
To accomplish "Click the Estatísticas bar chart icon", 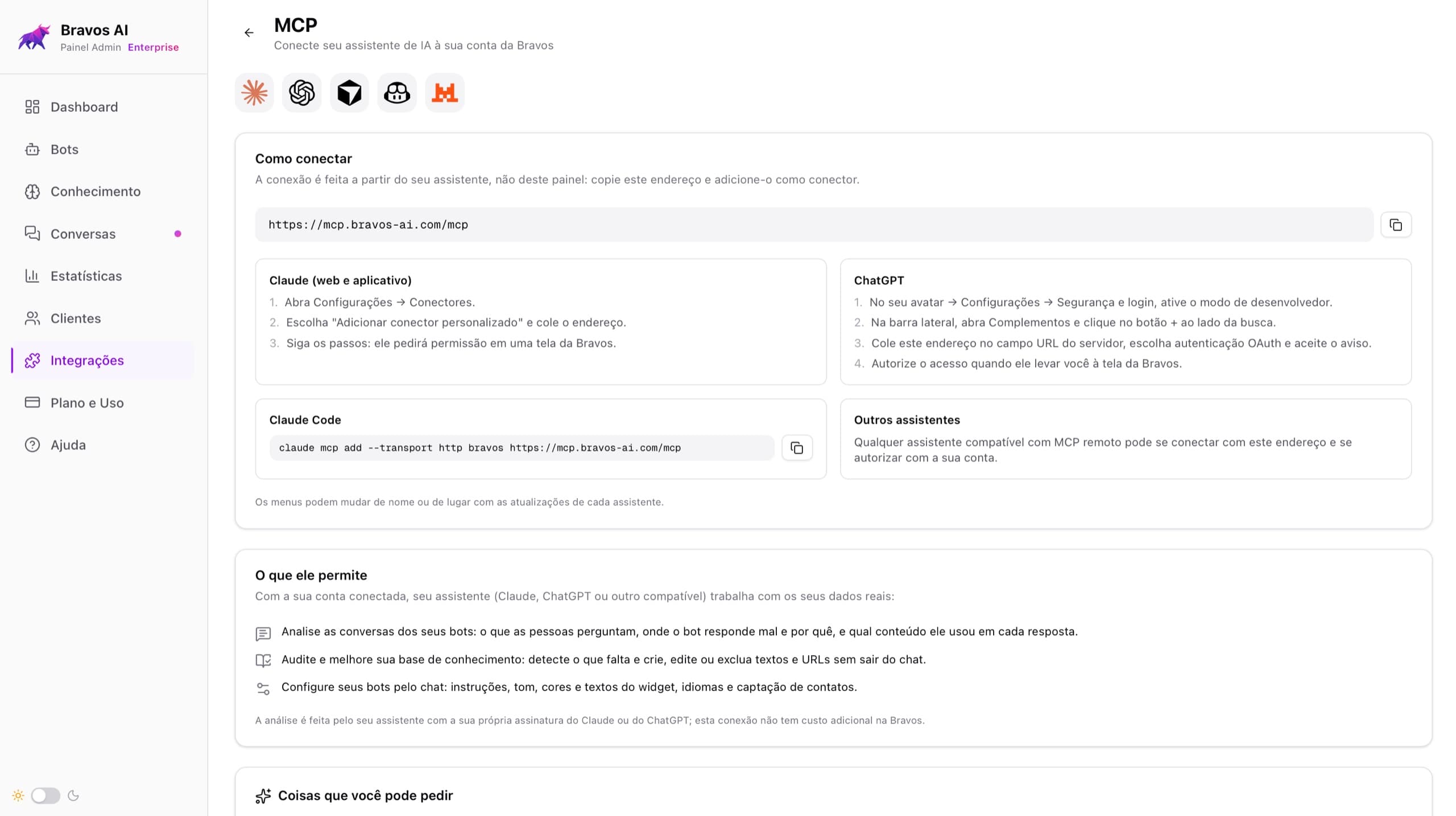I will 32,276.
